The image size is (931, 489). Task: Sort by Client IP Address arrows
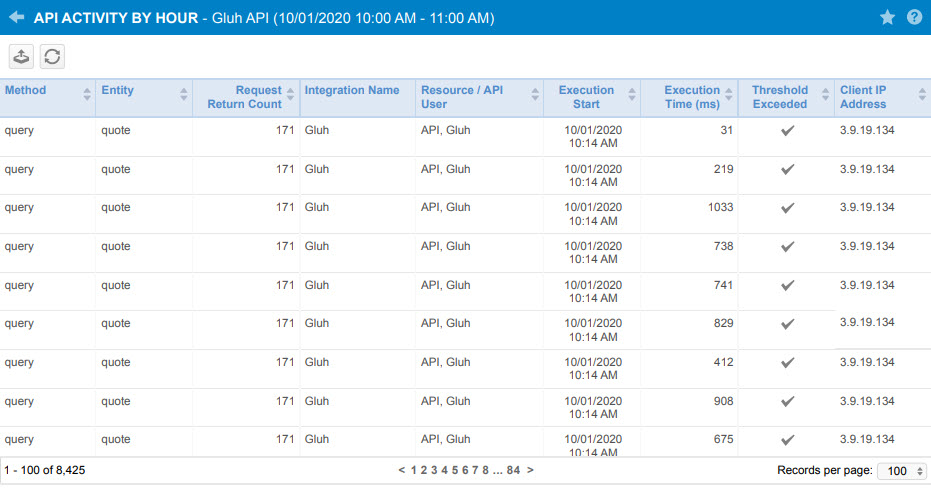(922, 94)
